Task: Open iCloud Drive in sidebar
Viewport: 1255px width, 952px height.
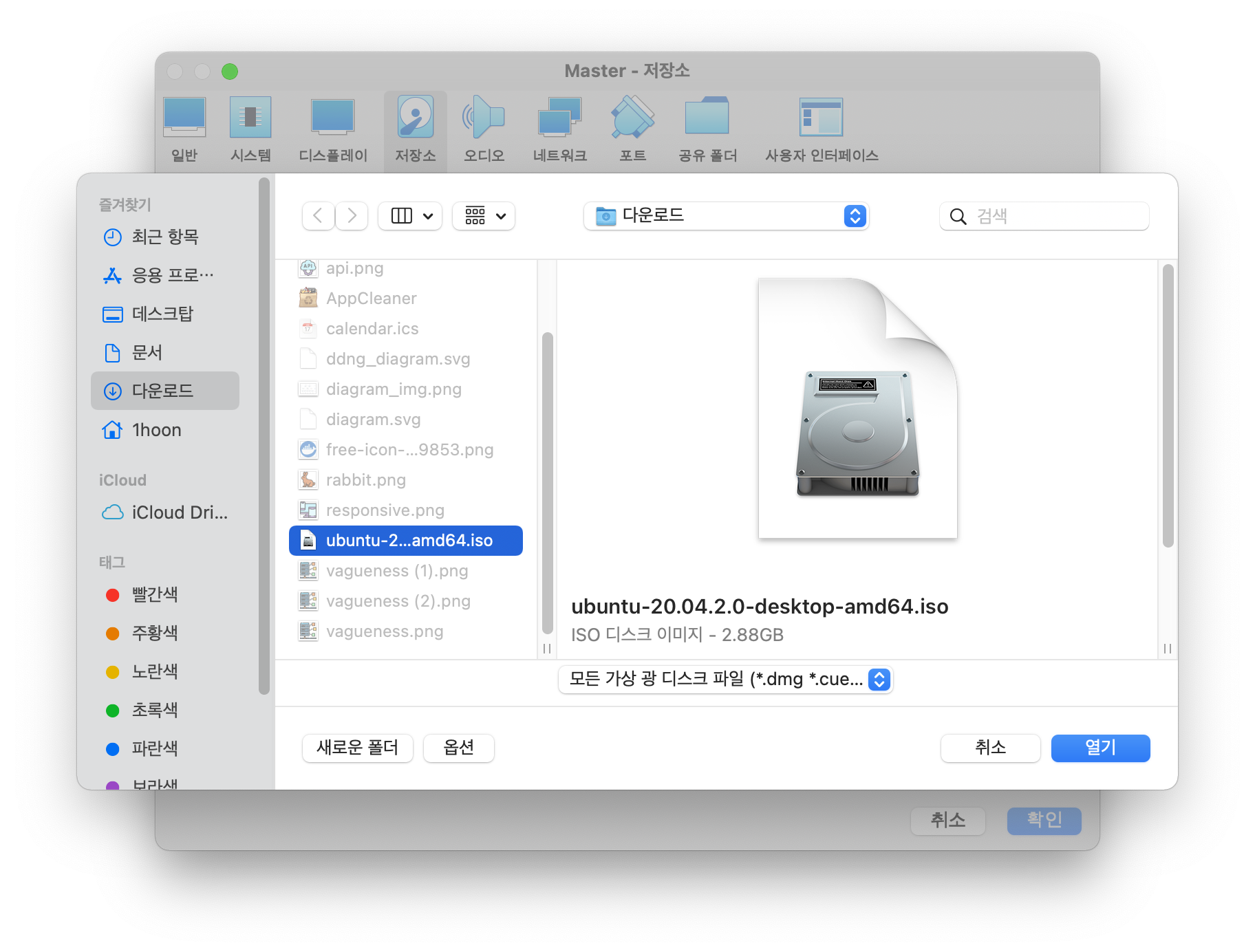Action: pyautogui.click(x=165, y=512)
